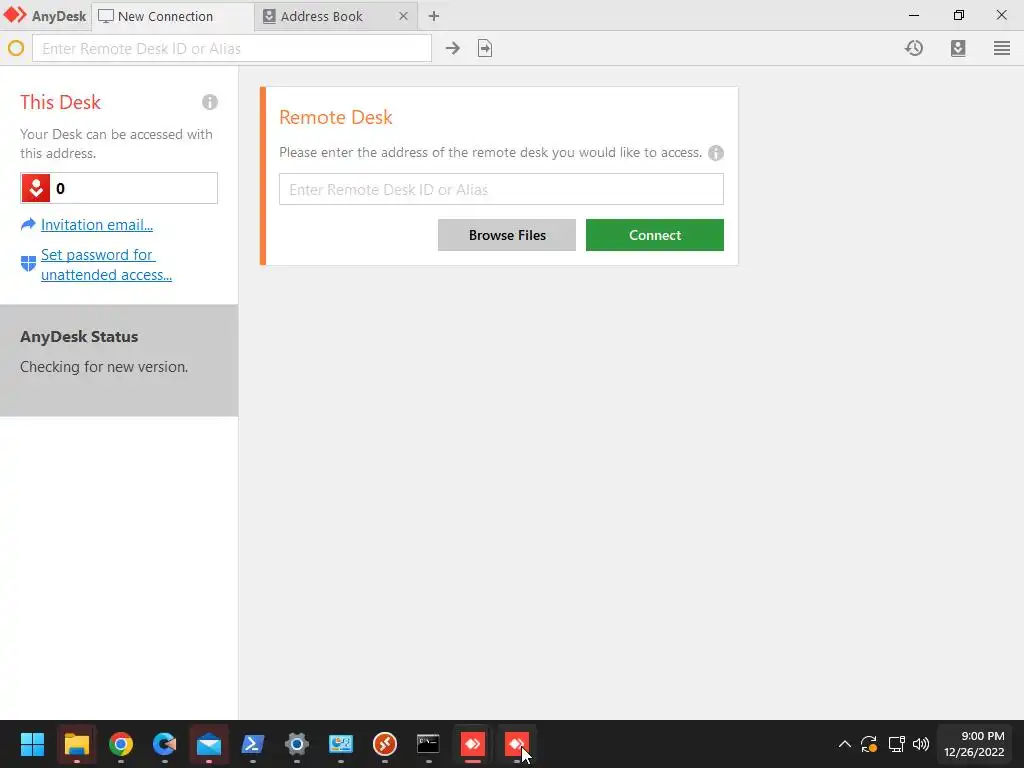
Task: Open PowerShell from the taskbar
Action: [x=253, y=744]
